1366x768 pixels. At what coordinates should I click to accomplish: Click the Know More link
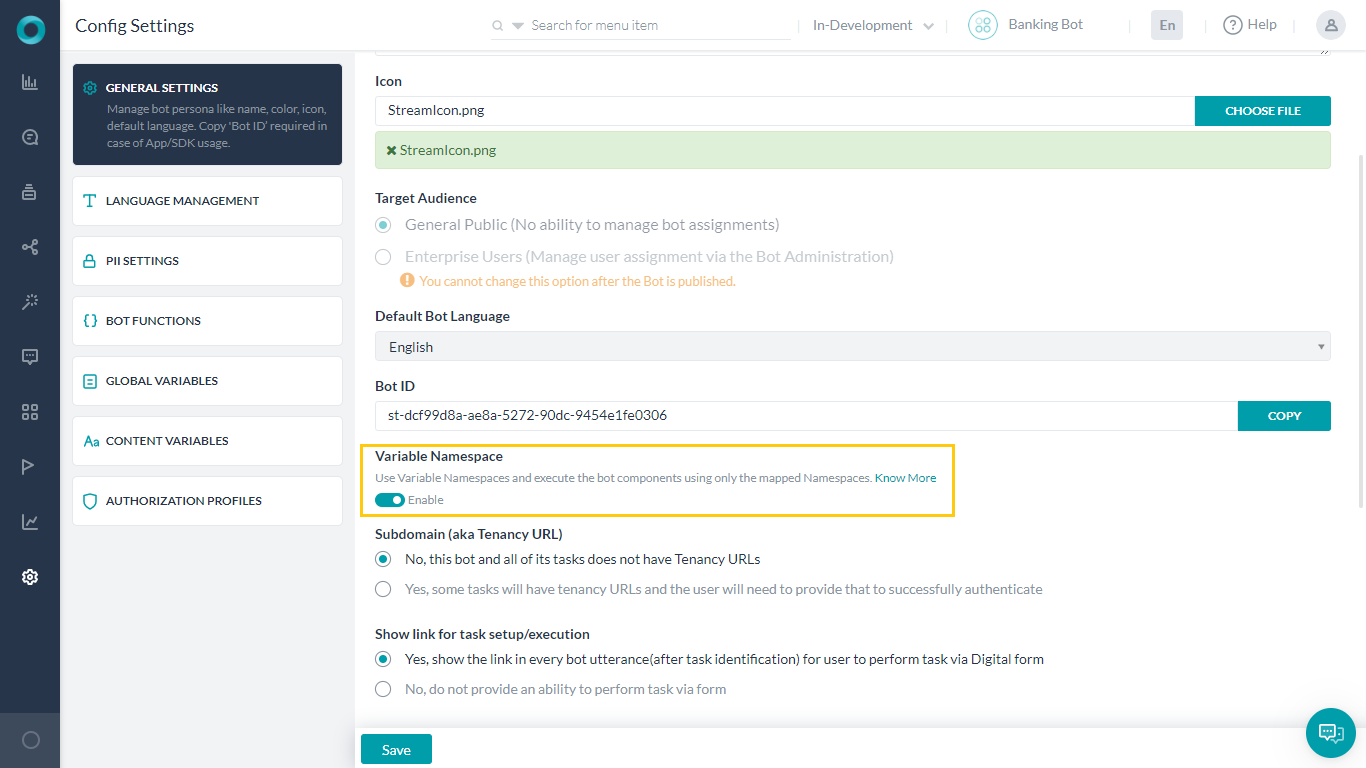click(x=905, y=477)
